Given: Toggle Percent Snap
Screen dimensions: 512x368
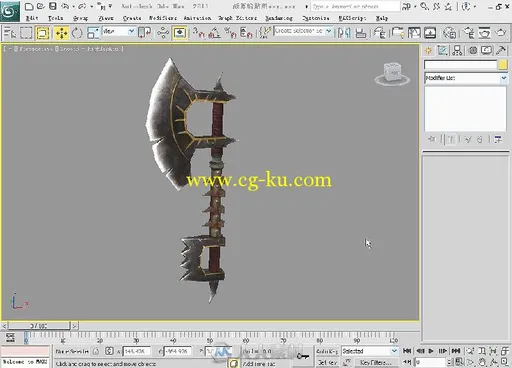Looking at the screenshot, I should pyautogui.click(x=230, y=33).
